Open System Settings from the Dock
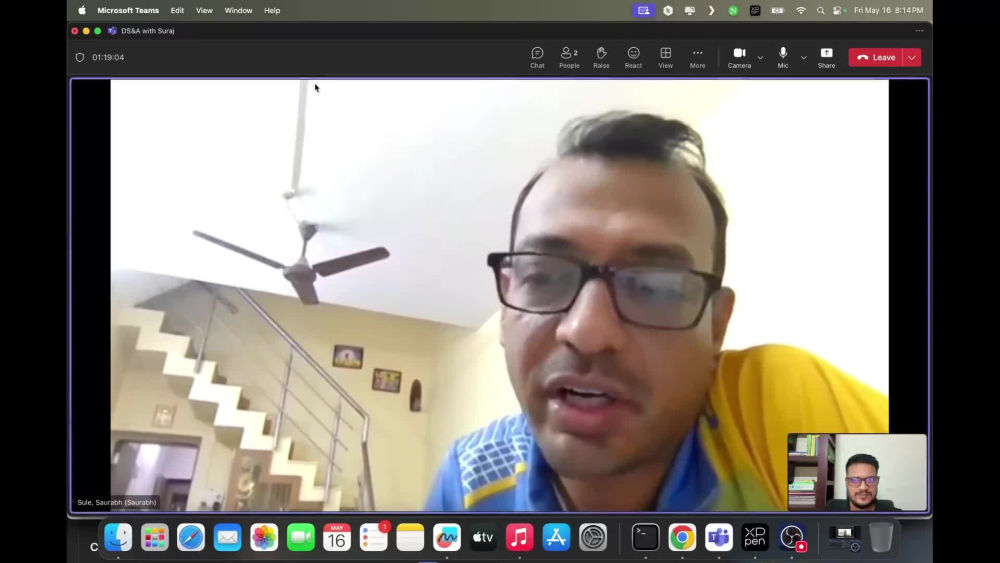The width and height of the screenshot is (1000, 563). tap(592, 537)
